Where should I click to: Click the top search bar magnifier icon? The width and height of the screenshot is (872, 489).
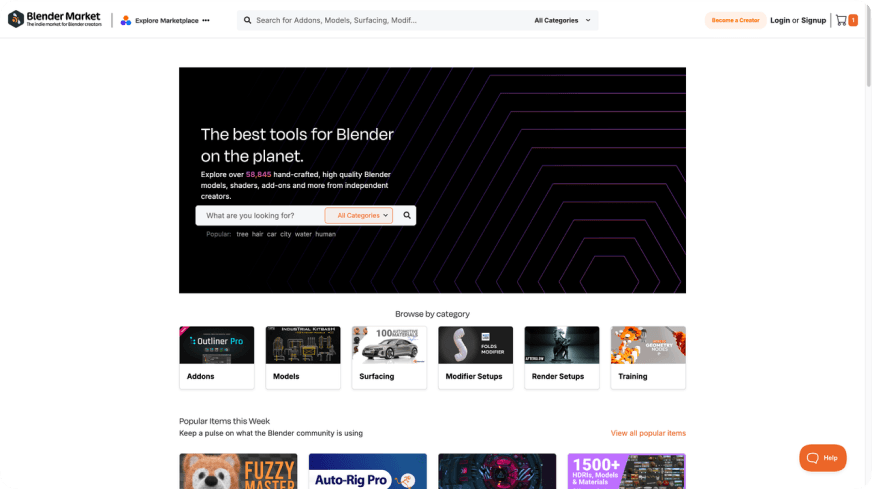tap(247, 21)
